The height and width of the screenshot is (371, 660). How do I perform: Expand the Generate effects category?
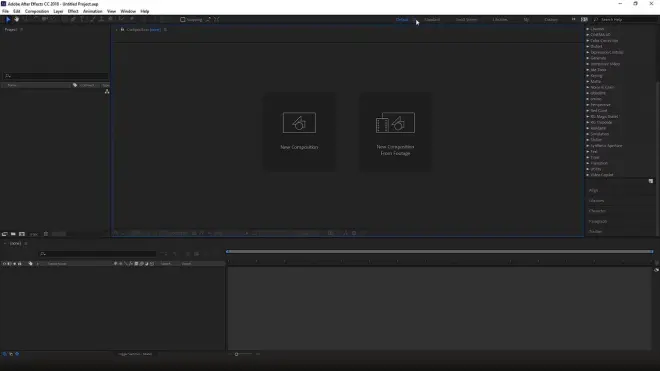pos(588,58)
